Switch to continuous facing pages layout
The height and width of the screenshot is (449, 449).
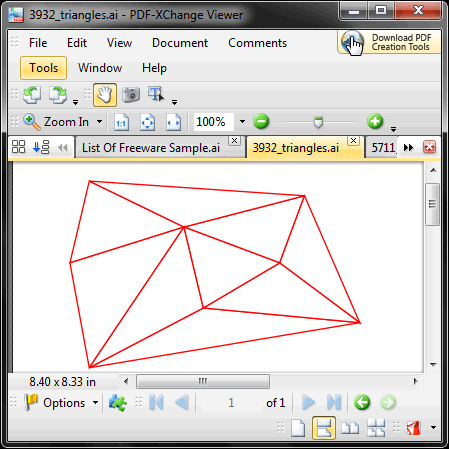point(376,428)
